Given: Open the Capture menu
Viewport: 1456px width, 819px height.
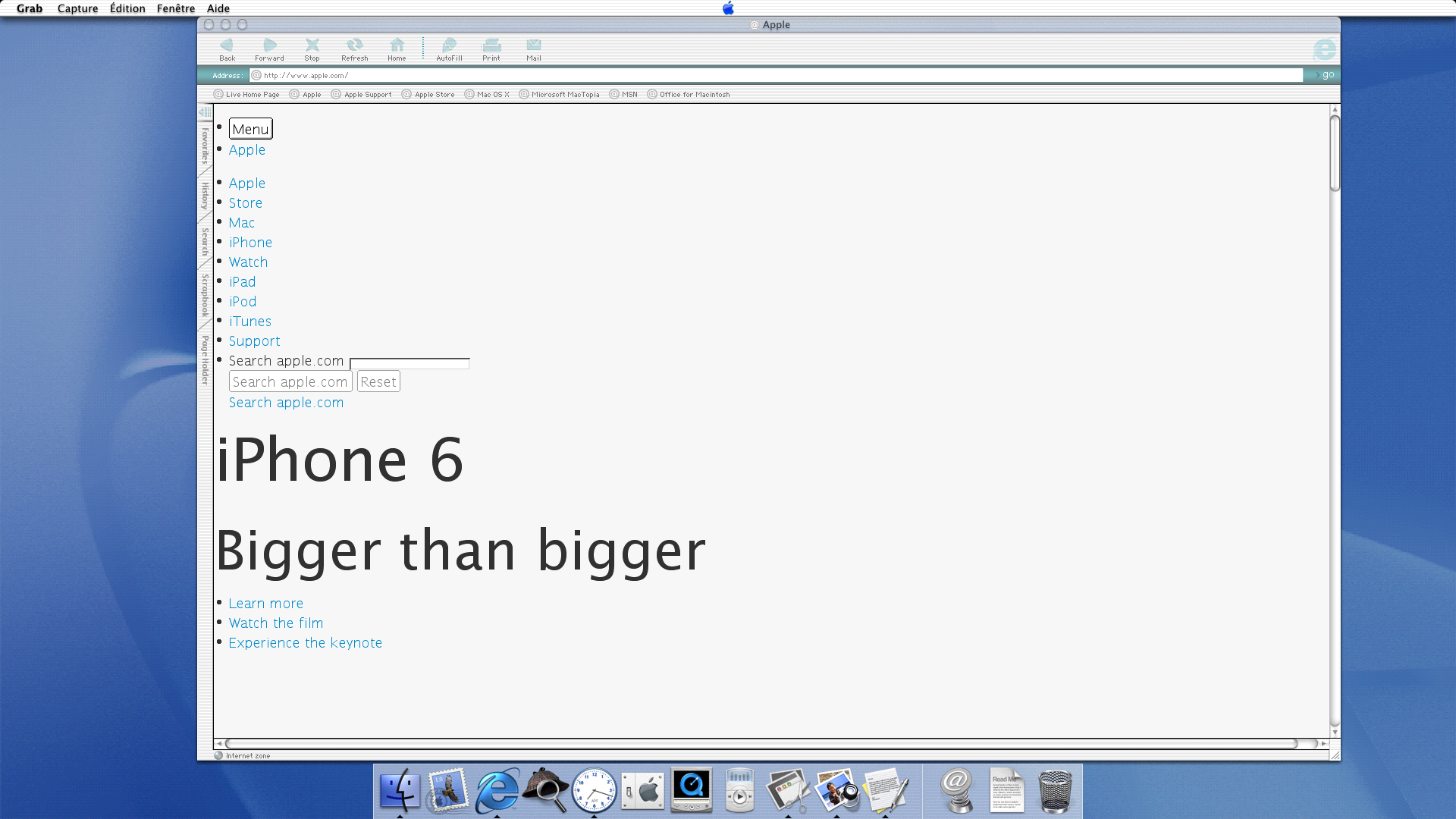Looking at the screenshot, I should point(77,8).
